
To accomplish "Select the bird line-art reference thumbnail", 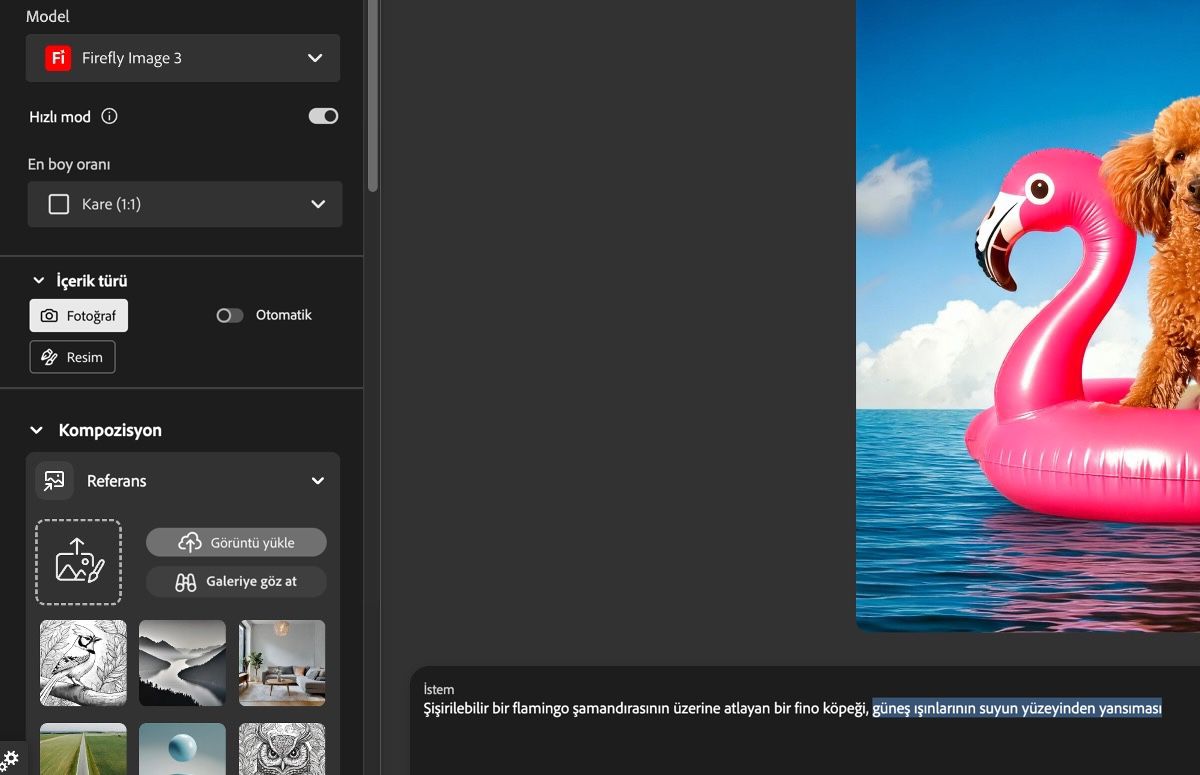I will click(x=83, y=663).
